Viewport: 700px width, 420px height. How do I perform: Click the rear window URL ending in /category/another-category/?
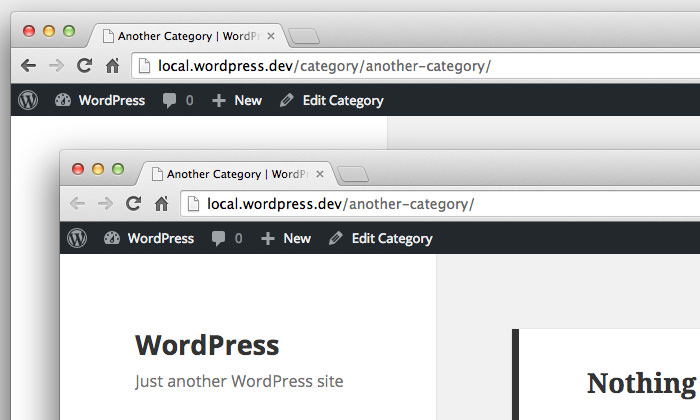(x=325, y=66)
